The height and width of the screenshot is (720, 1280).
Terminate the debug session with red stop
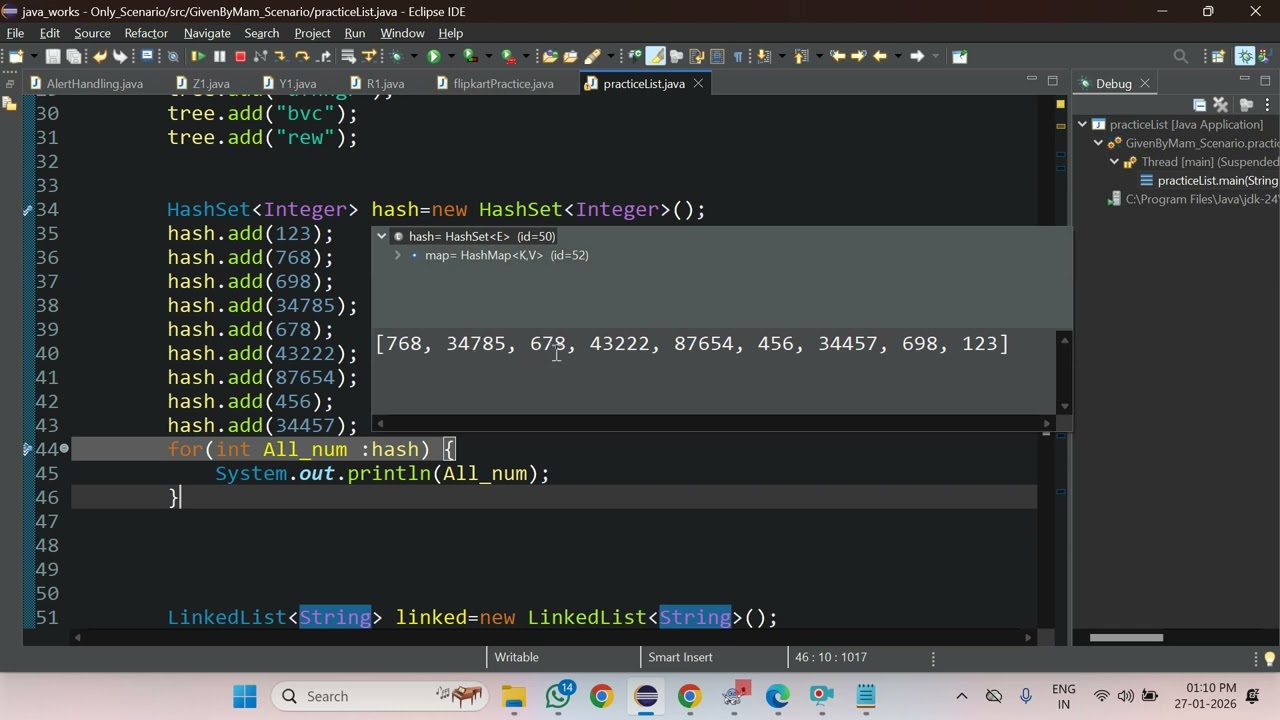(x=240, y=56)
